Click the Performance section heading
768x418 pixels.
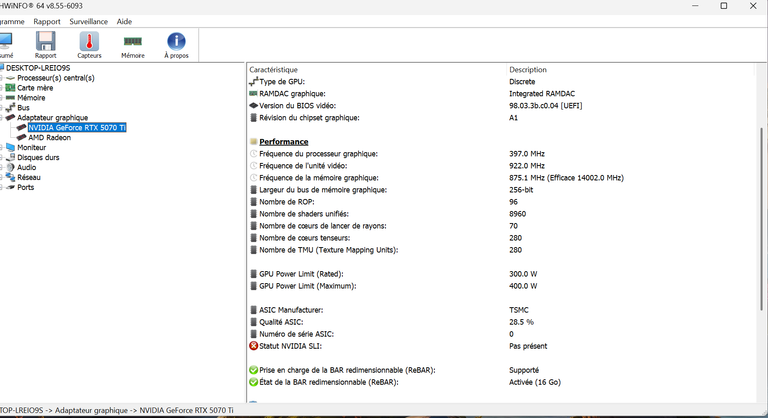[284, 142]
